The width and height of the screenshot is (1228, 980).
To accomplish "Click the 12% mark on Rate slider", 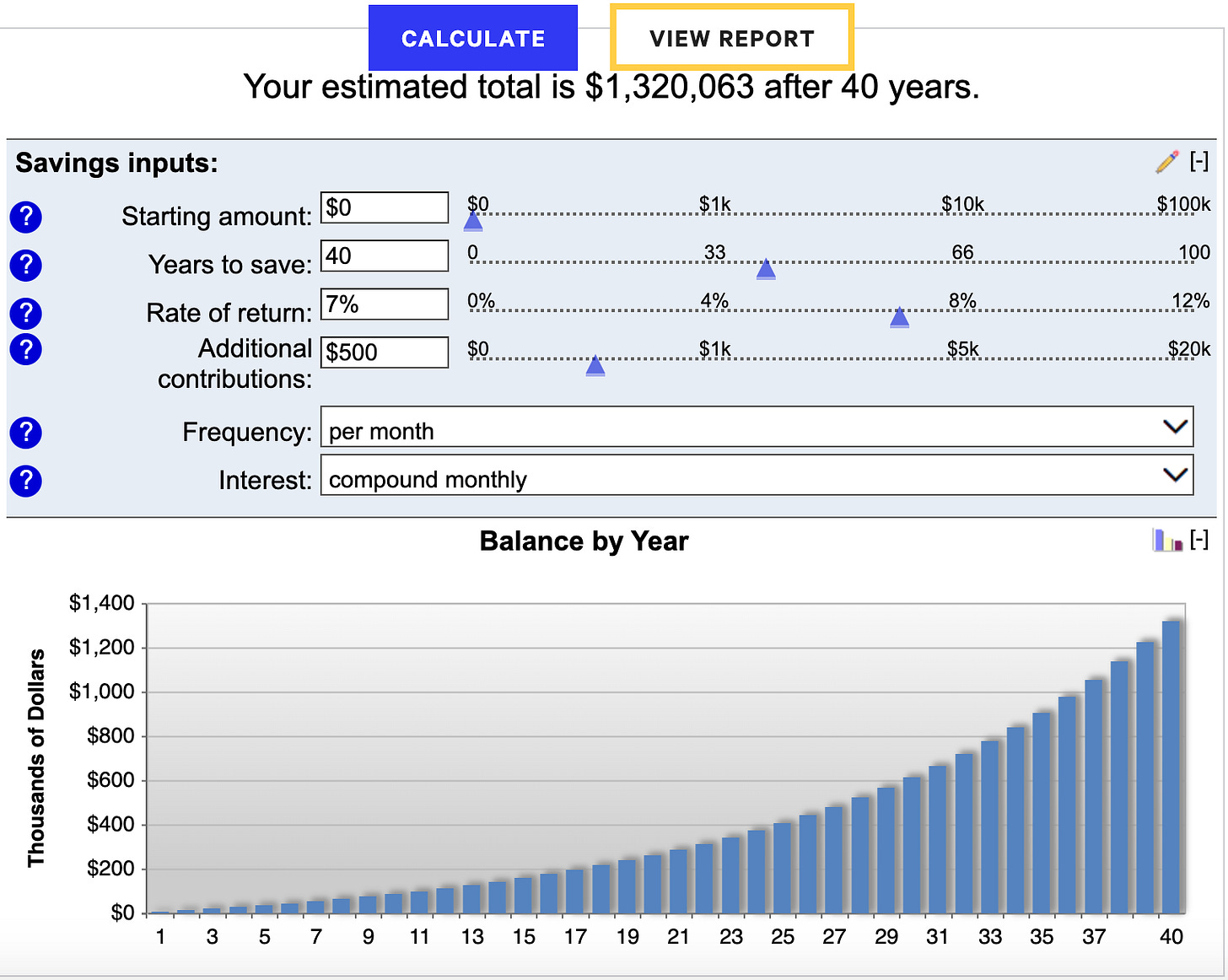I will (1191, 300).
